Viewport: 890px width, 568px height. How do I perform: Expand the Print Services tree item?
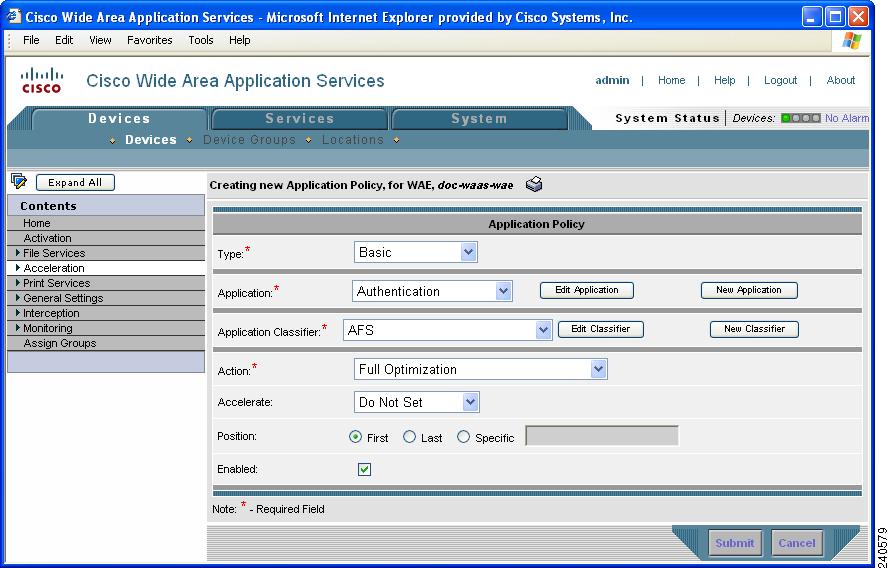click(x=18, y=283)
